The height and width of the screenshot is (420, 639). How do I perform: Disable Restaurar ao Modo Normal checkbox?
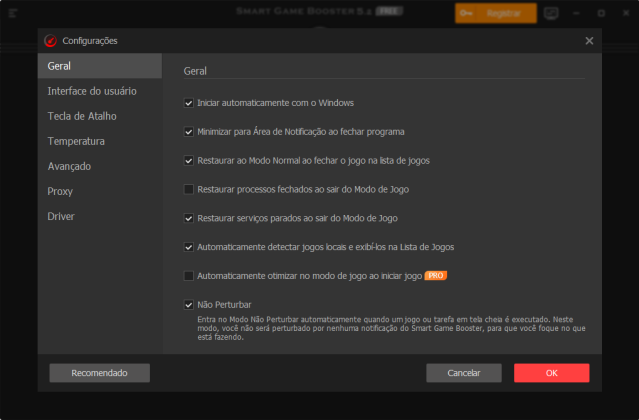[188, 161]
